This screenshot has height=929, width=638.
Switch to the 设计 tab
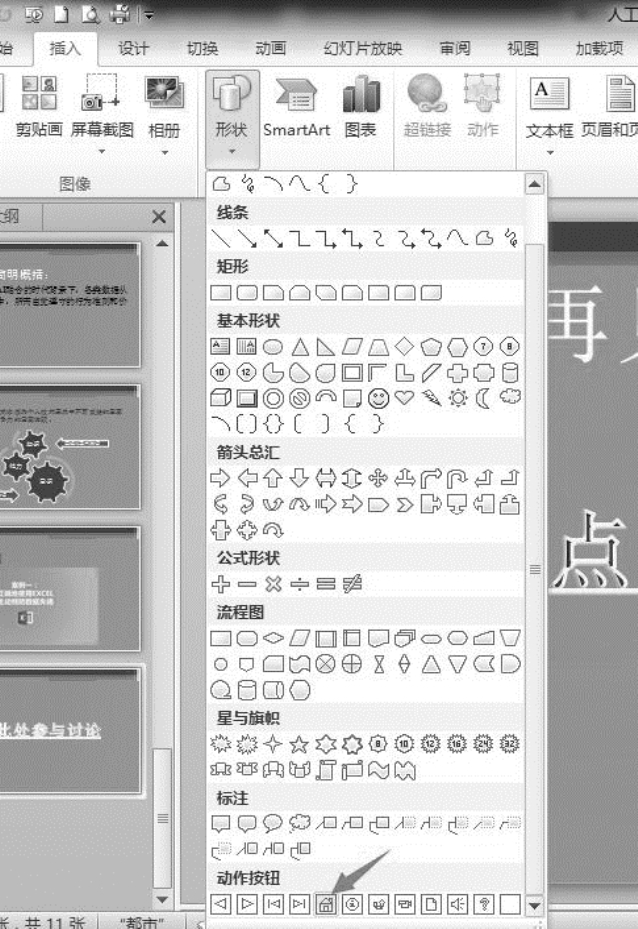click(x=133, y=48)
